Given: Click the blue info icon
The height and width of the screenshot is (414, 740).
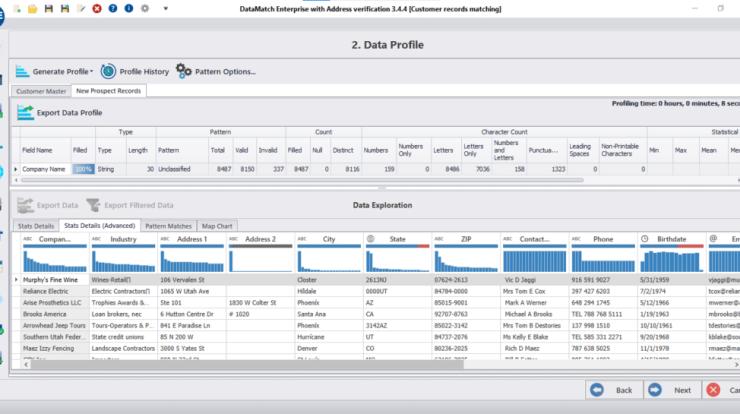Looking at the screenshot, I should 129,8.
